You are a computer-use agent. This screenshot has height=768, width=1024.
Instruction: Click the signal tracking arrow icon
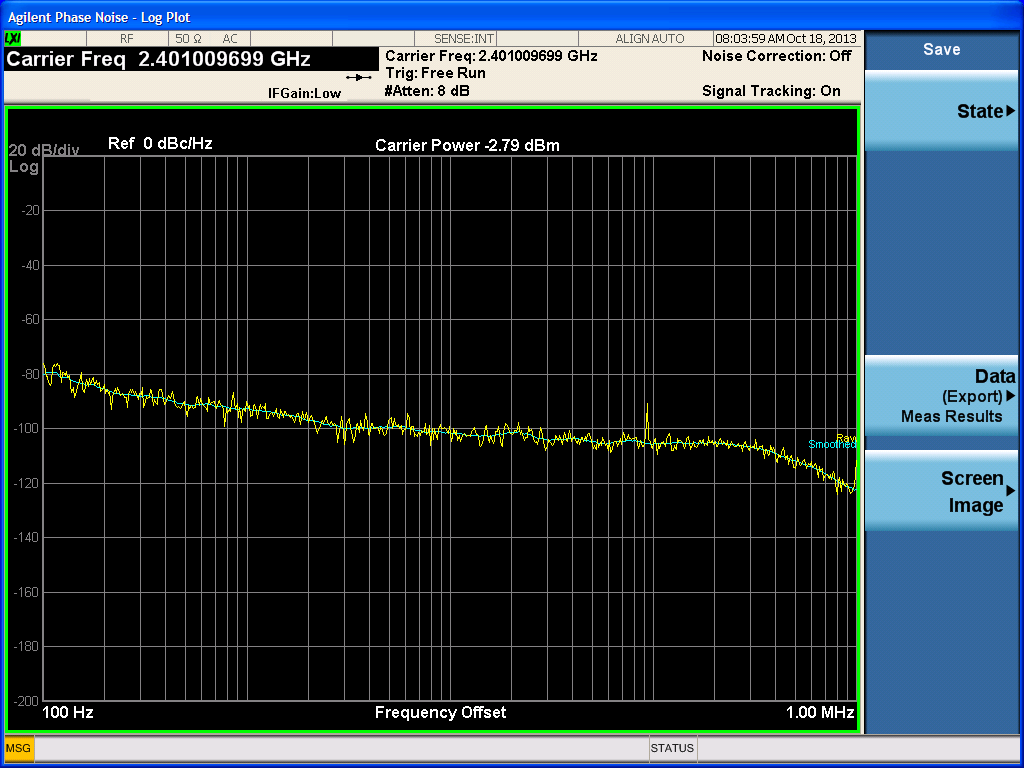coord(359,78)
